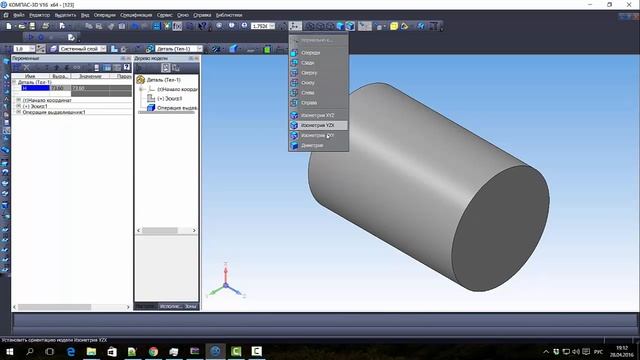
Task: Click the Save icon in the toolbar
Action: coord(32,26)
